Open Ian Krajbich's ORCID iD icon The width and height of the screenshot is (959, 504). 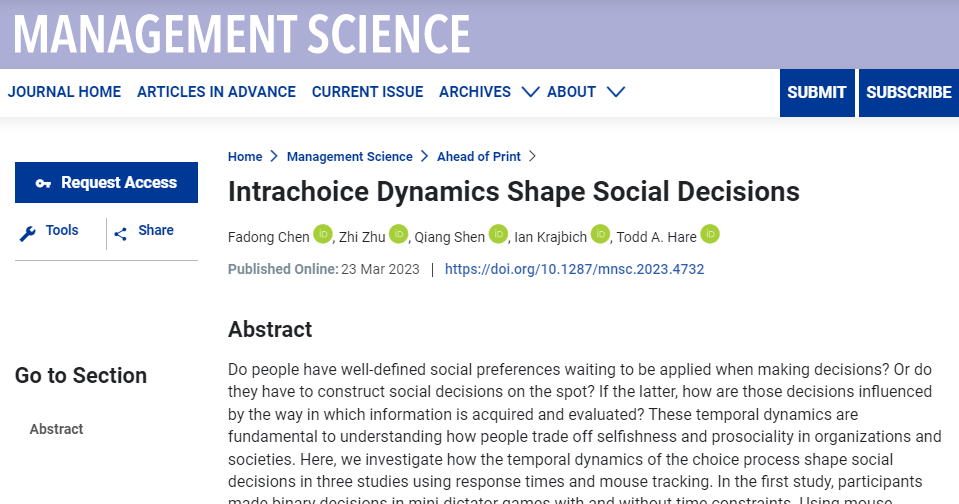tap(601, 234)
